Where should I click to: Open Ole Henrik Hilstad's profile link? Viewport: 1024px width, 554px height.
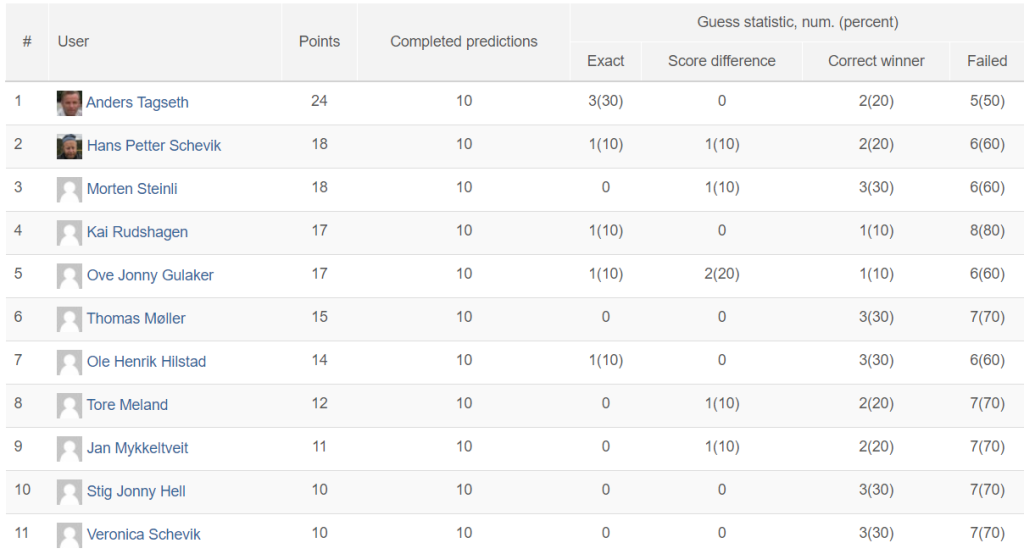point(146,362)
